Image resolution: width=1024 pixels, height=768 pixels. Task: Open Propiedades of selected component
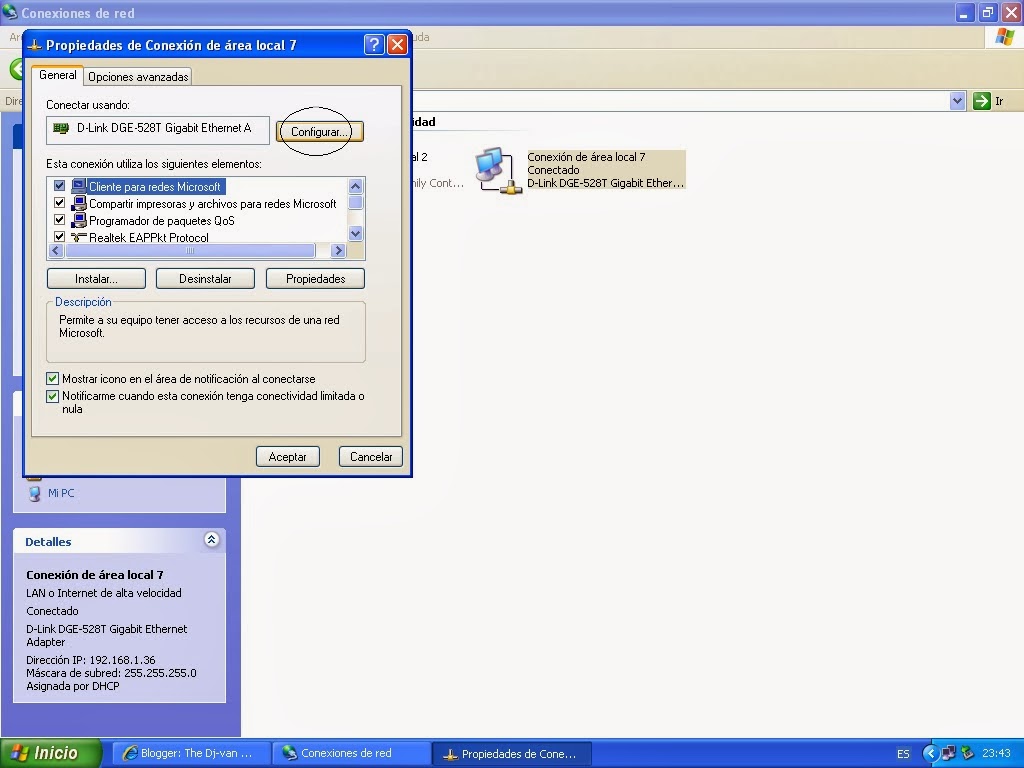point(315,279)
